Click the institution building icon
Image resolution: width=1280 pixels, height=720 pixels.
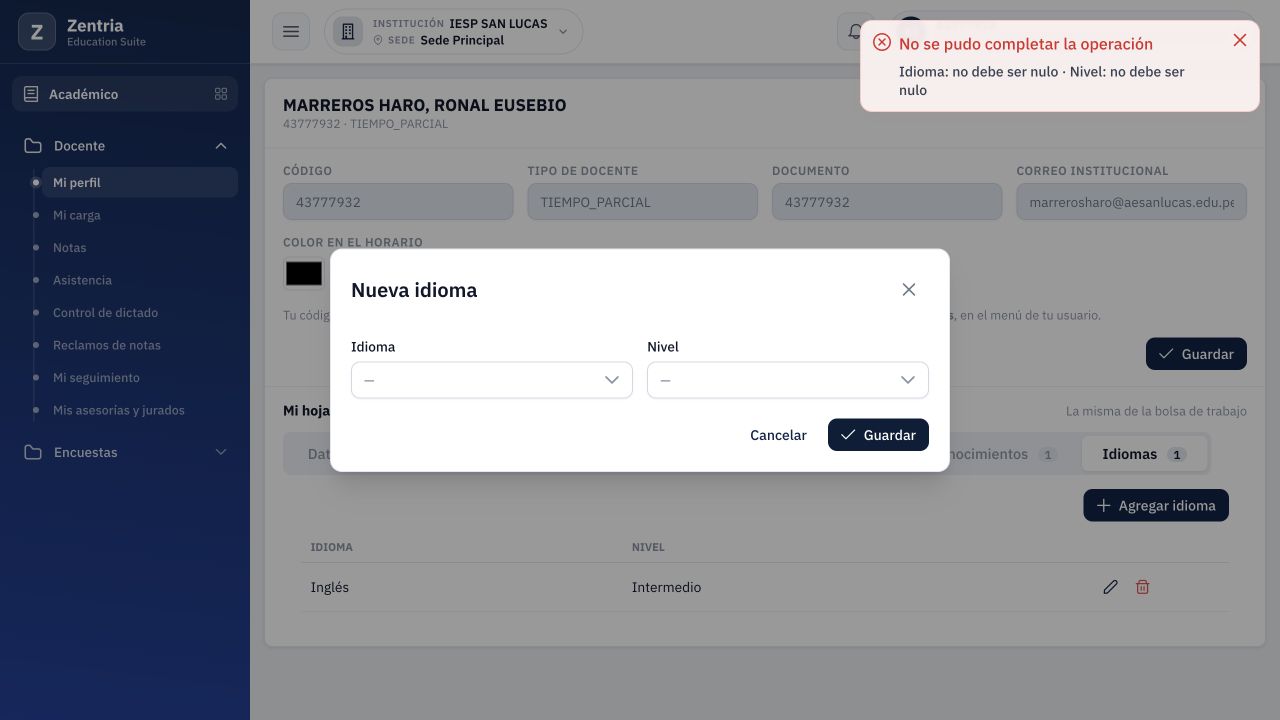[348, 32]
